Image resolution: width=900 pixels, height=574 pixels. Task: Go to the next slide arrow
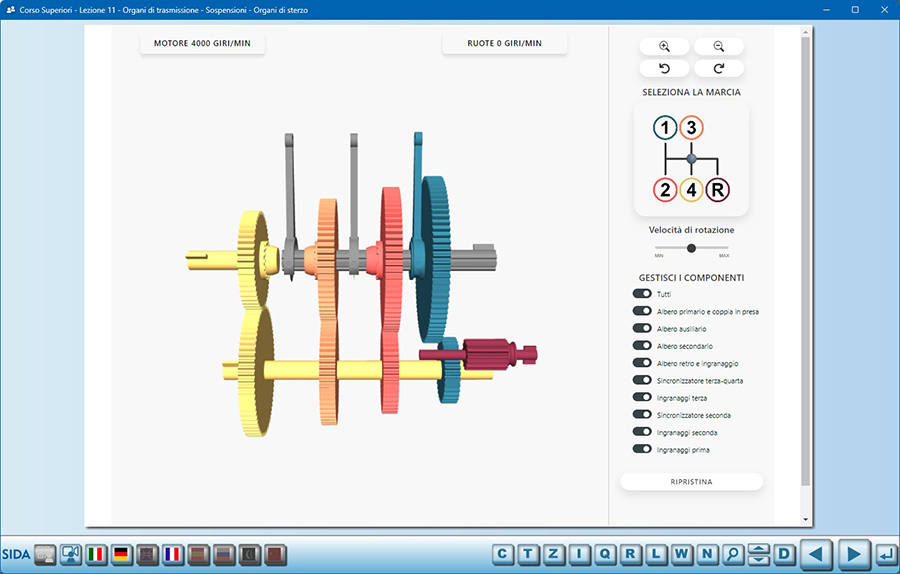pos(853,554)
